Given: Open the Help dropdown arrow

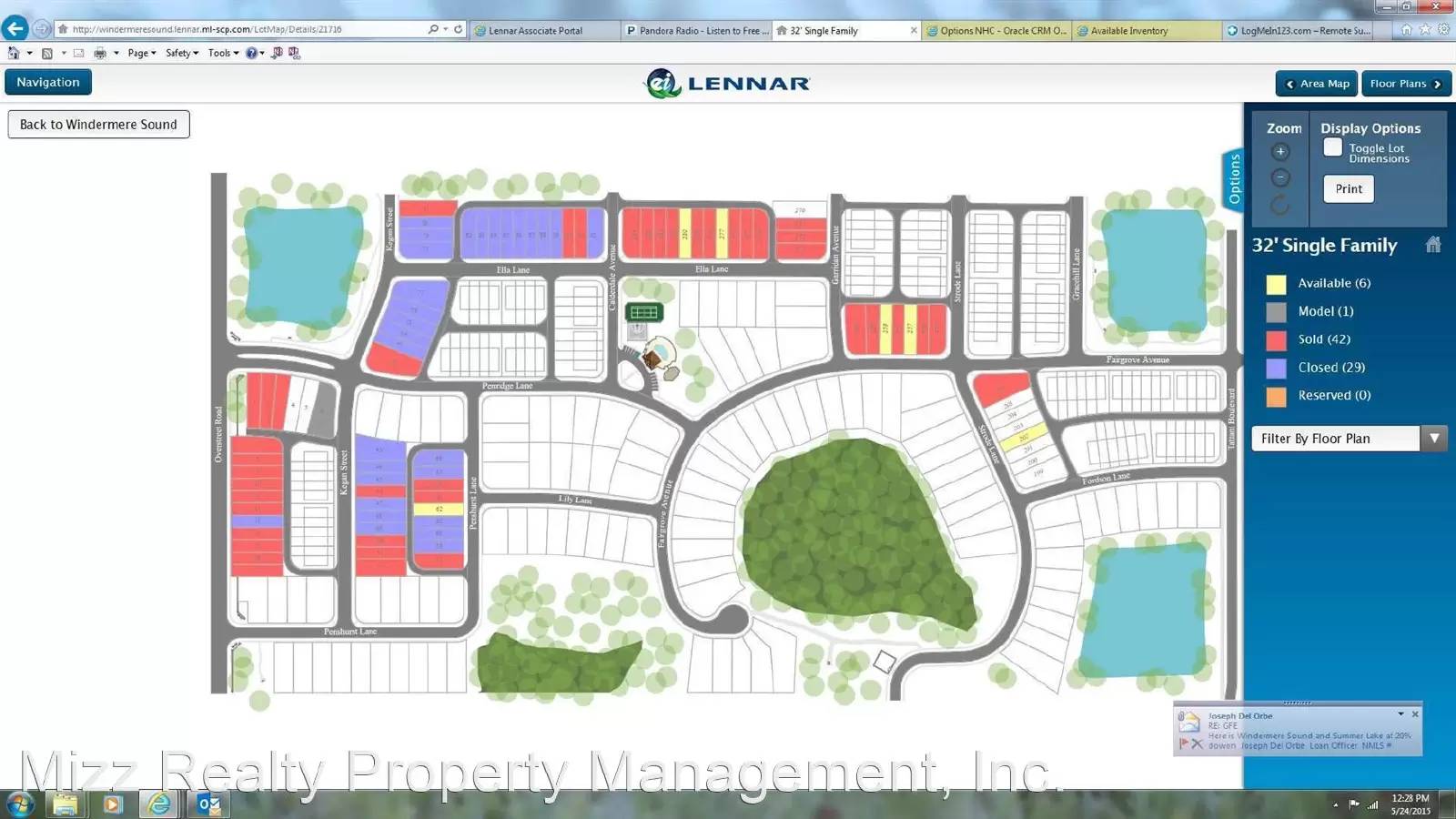Looking at the screenshot, I should 262,53.
